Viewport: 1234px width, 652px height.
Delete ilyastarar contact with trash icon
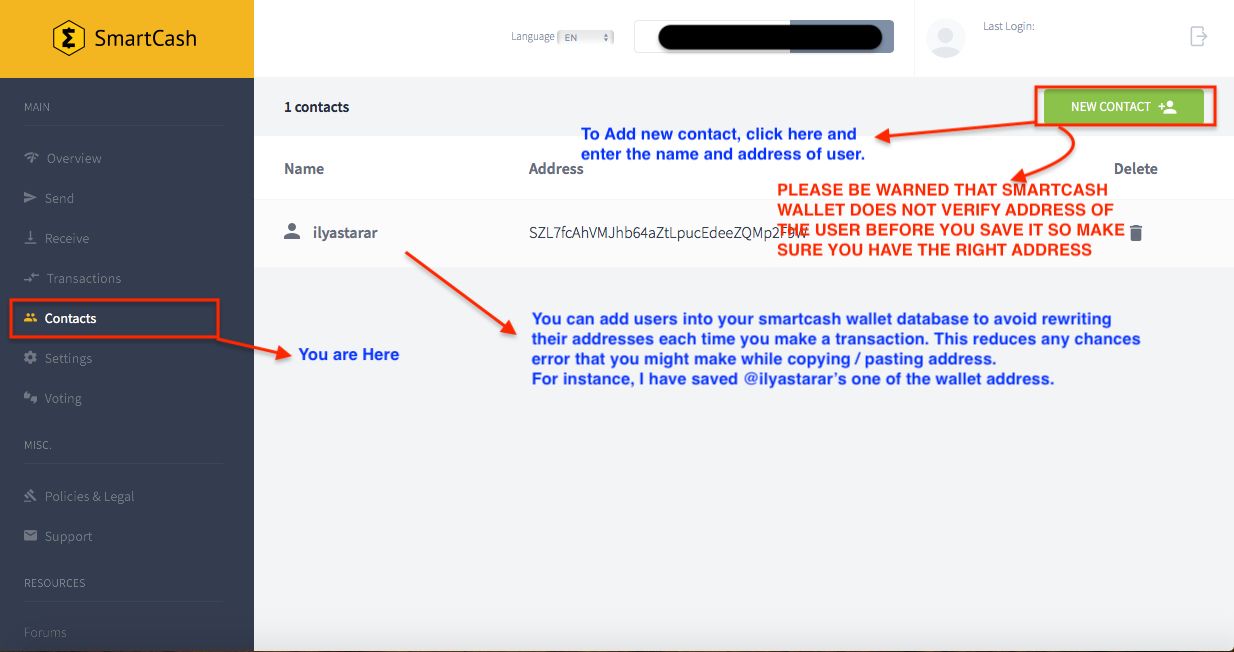1135,233
